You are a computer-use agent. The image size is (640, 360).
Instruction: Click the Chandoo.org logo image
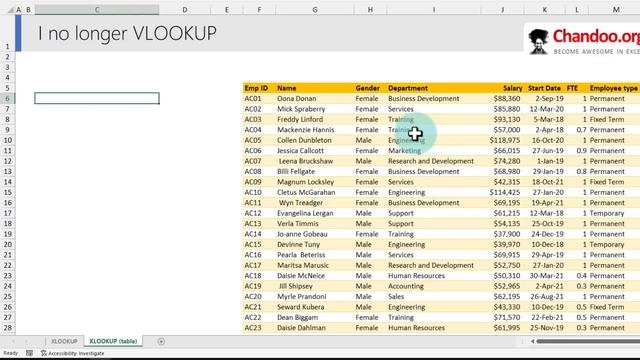(583, 41)
